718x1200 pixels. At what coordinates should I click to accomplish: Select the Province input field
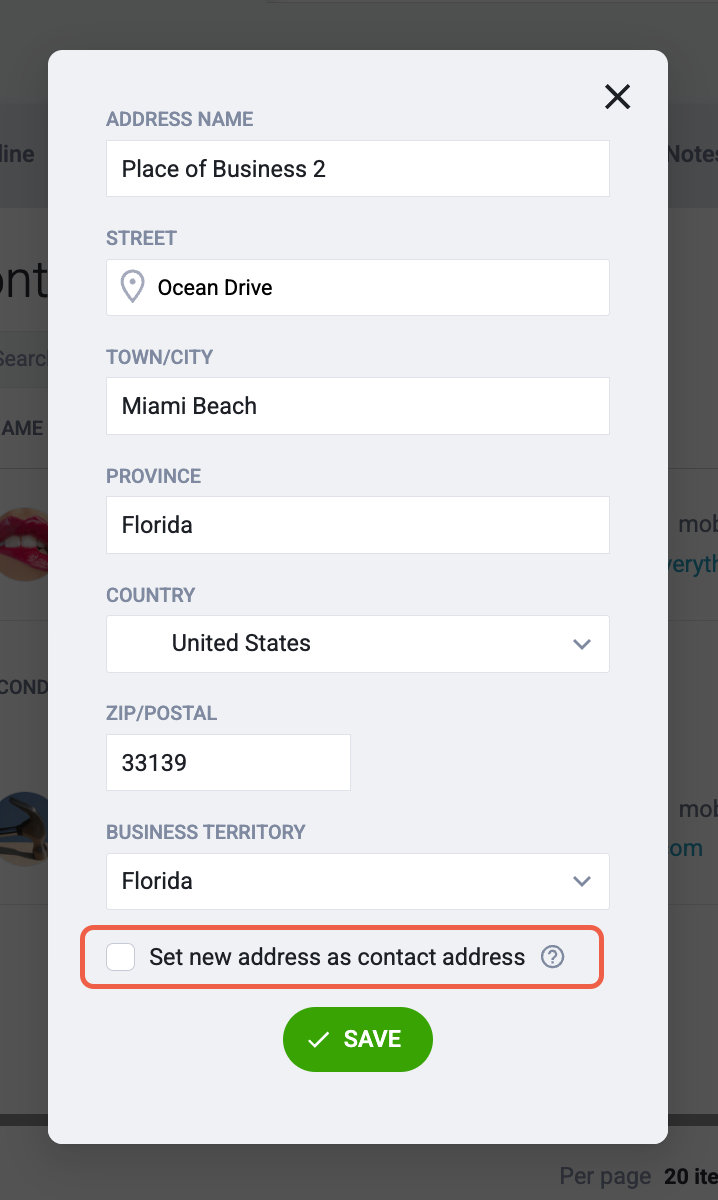point(358,525)
